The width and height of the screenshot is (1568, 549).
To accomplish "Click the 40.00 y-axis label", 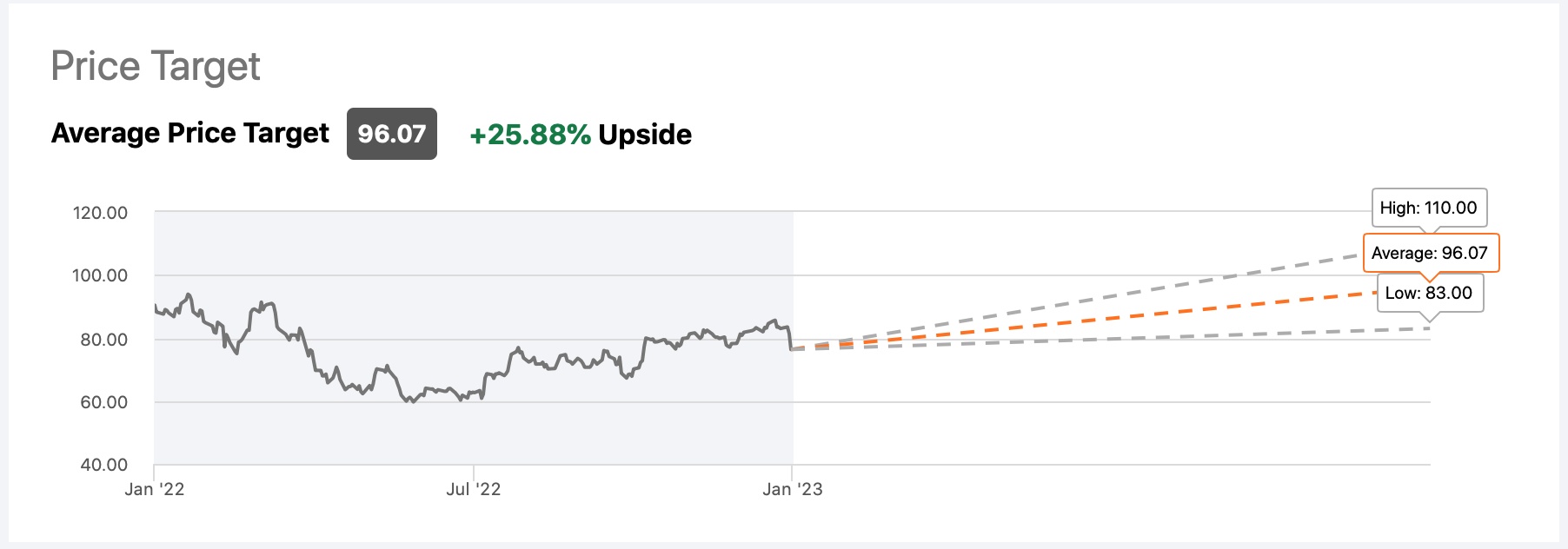I will click(x=104, y=465).
